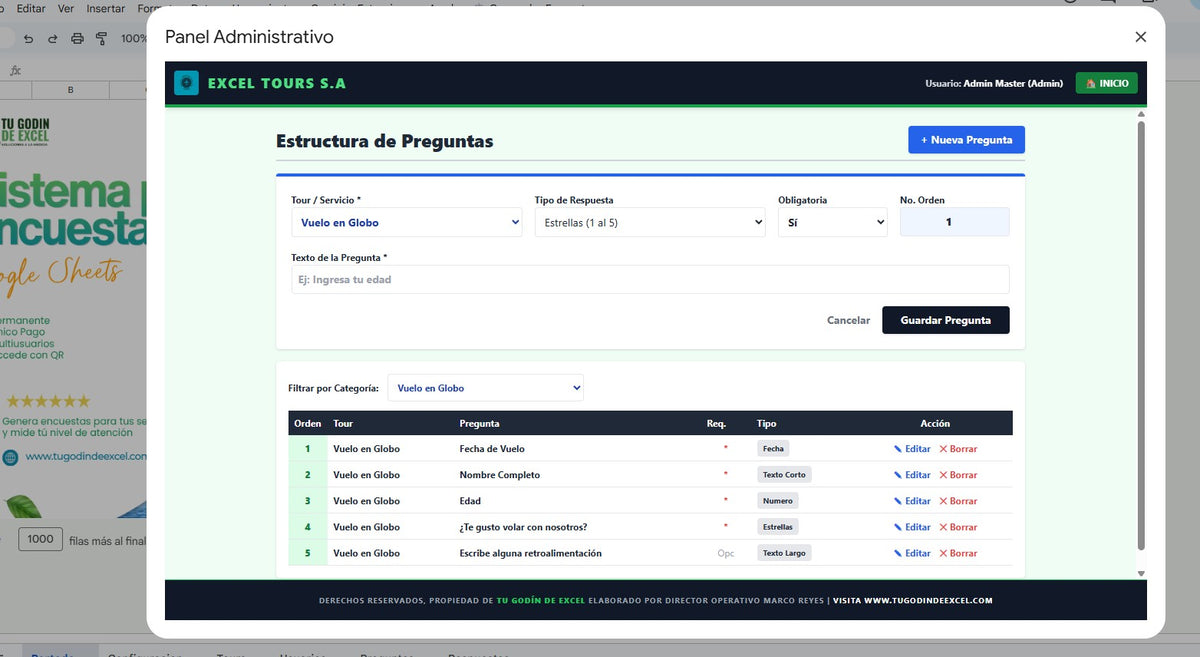
Task: Open the Tour / Servicio dropdown
Action: [x=407, y=222]
